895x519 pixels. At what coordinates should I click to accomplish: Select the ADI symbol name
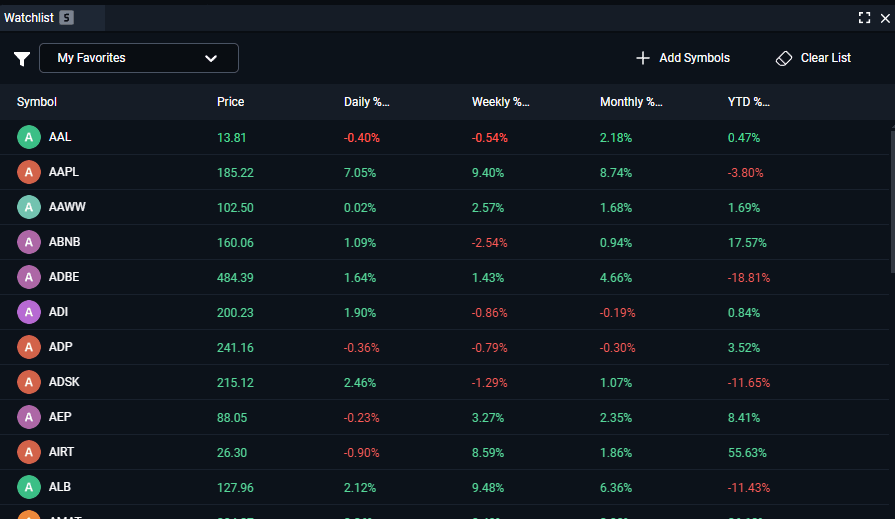[58, 312]
